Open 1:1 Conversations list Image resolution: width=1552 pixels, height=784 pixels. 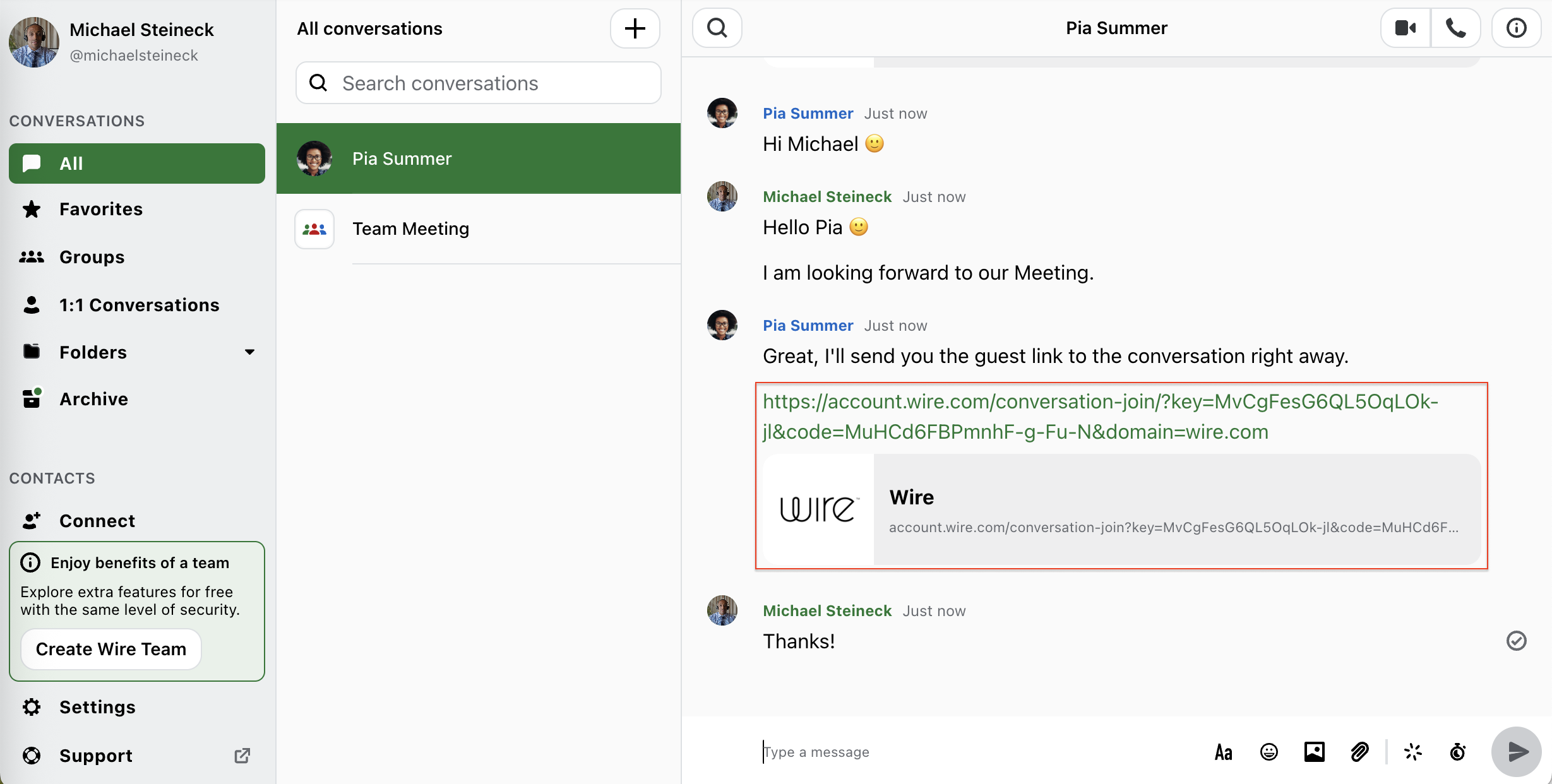tap(137, 305)
